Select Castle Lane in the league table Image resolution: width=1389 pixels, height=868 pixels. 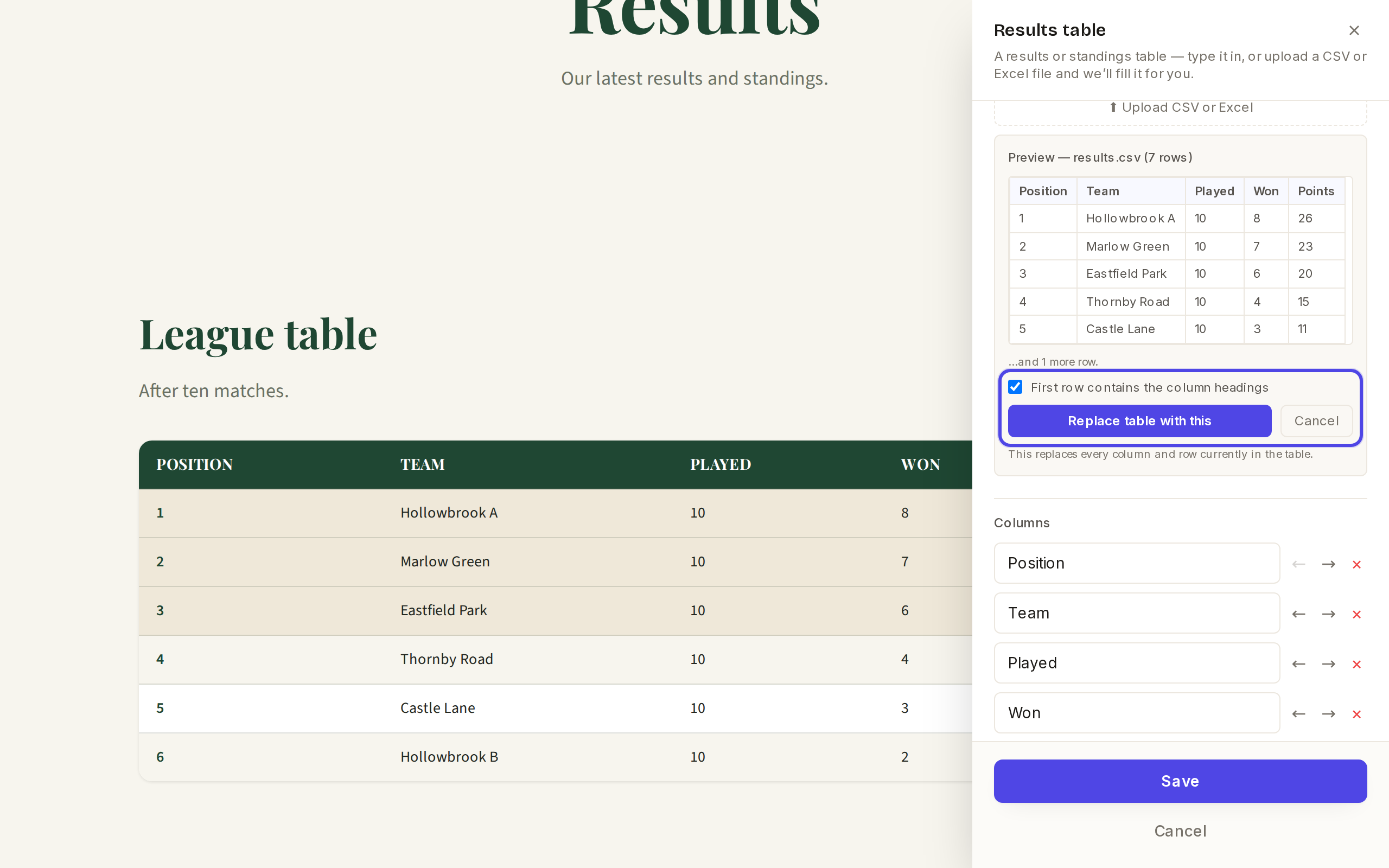coord(437,708)
